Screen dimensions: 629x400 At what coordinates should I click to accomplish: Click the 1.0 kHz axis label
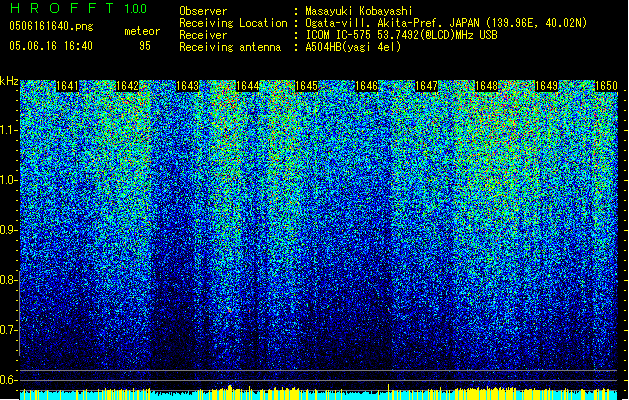coord(8,180)
